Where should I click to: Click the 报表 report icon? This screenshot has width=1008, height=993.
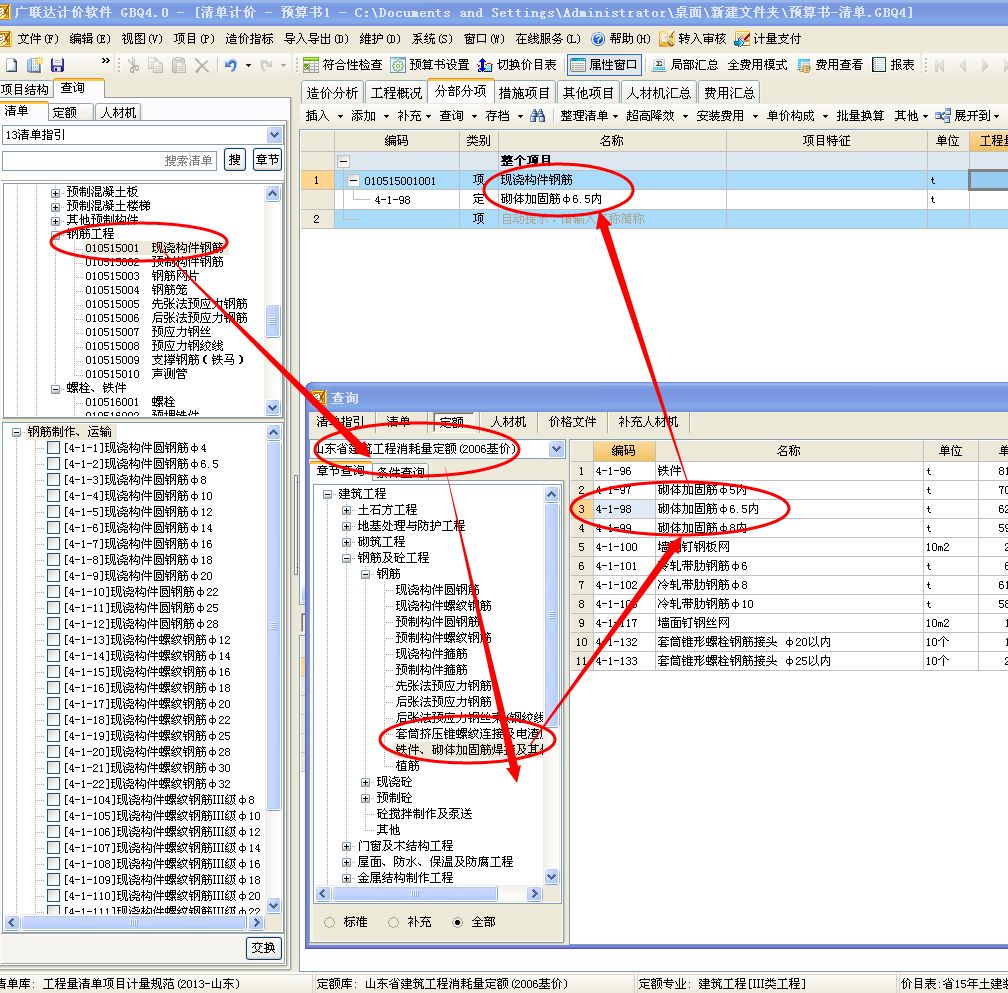[x=880, y=65]
